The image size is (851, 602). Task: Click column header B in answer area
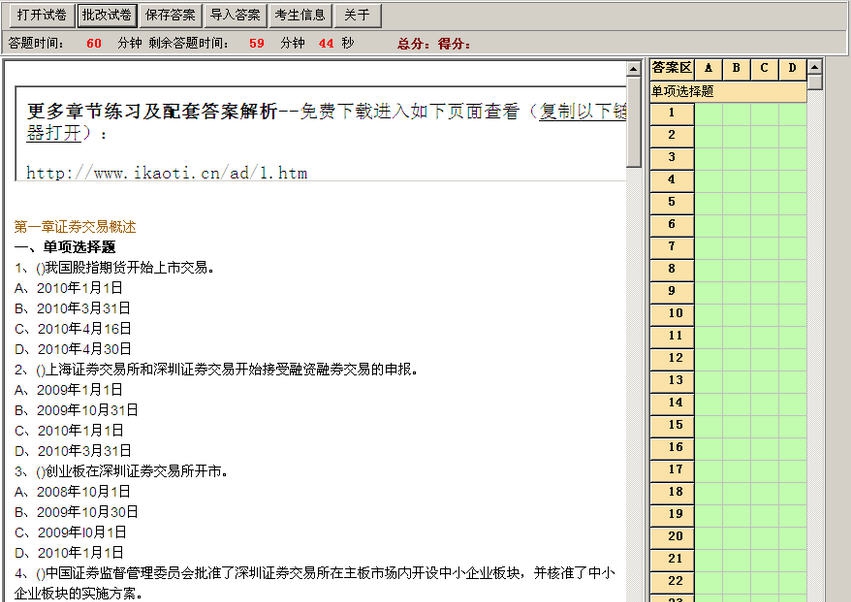coord(736,68)
